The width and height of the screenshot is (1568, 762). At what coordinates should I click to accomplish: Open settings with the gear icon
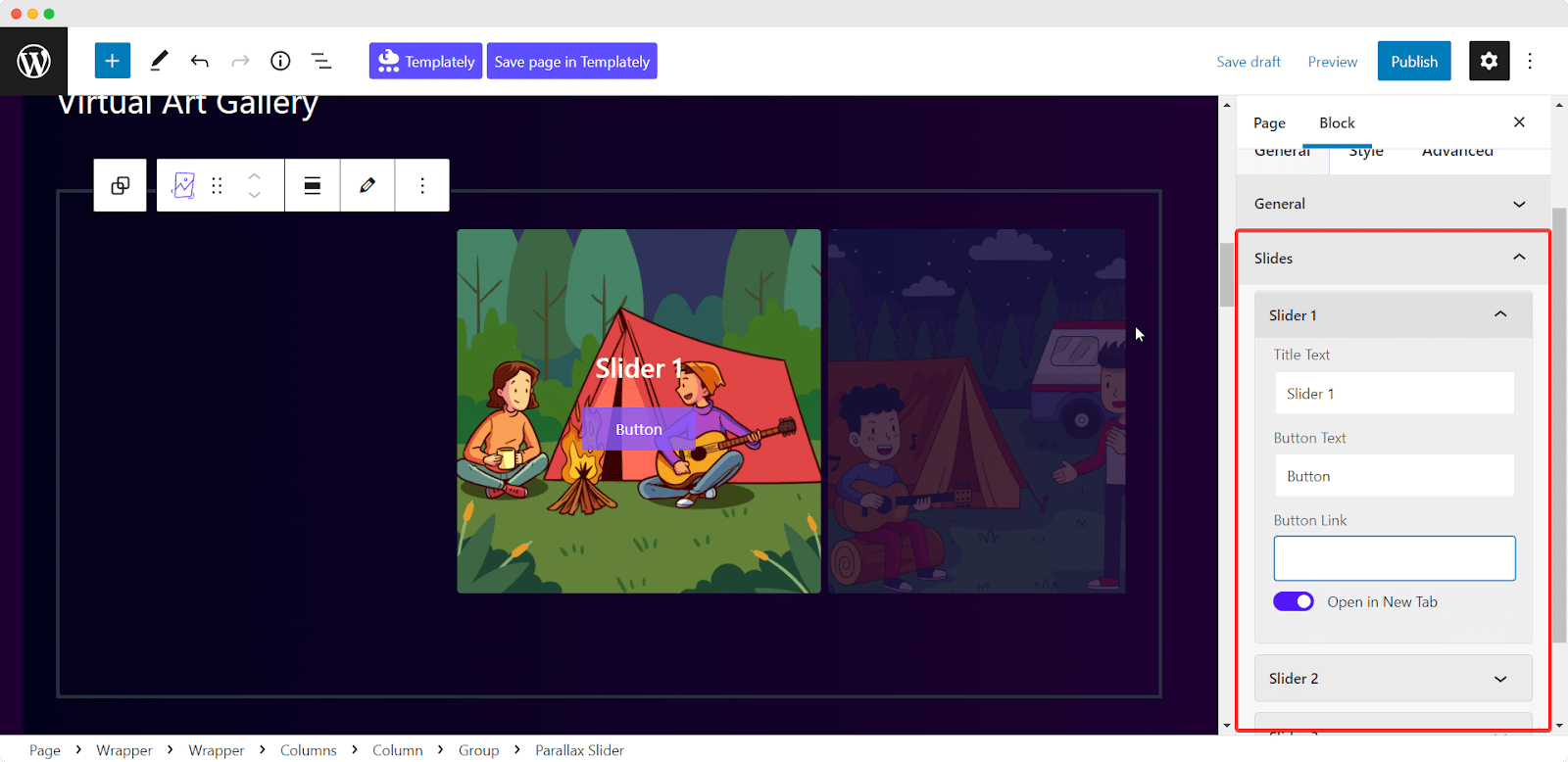point(1489,61)
